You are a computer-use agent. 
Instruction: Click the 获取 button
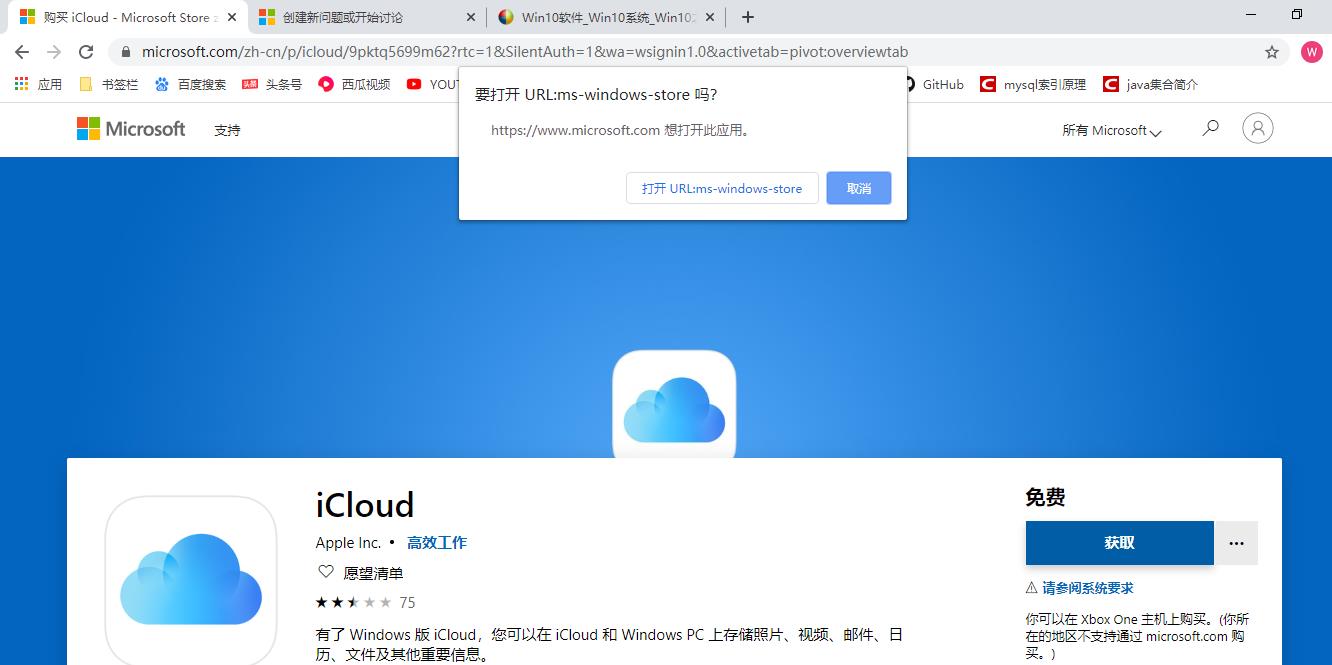[x=1119, y=543]
